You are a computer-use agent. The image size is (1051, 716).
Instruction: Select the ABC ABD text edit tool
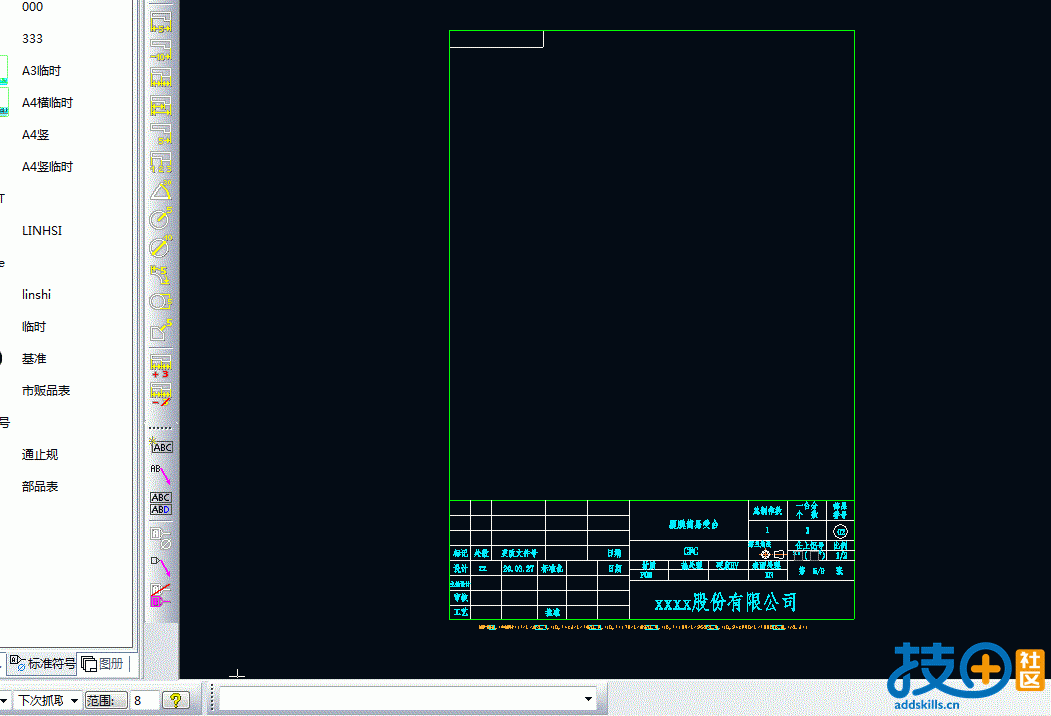point(160,503)
